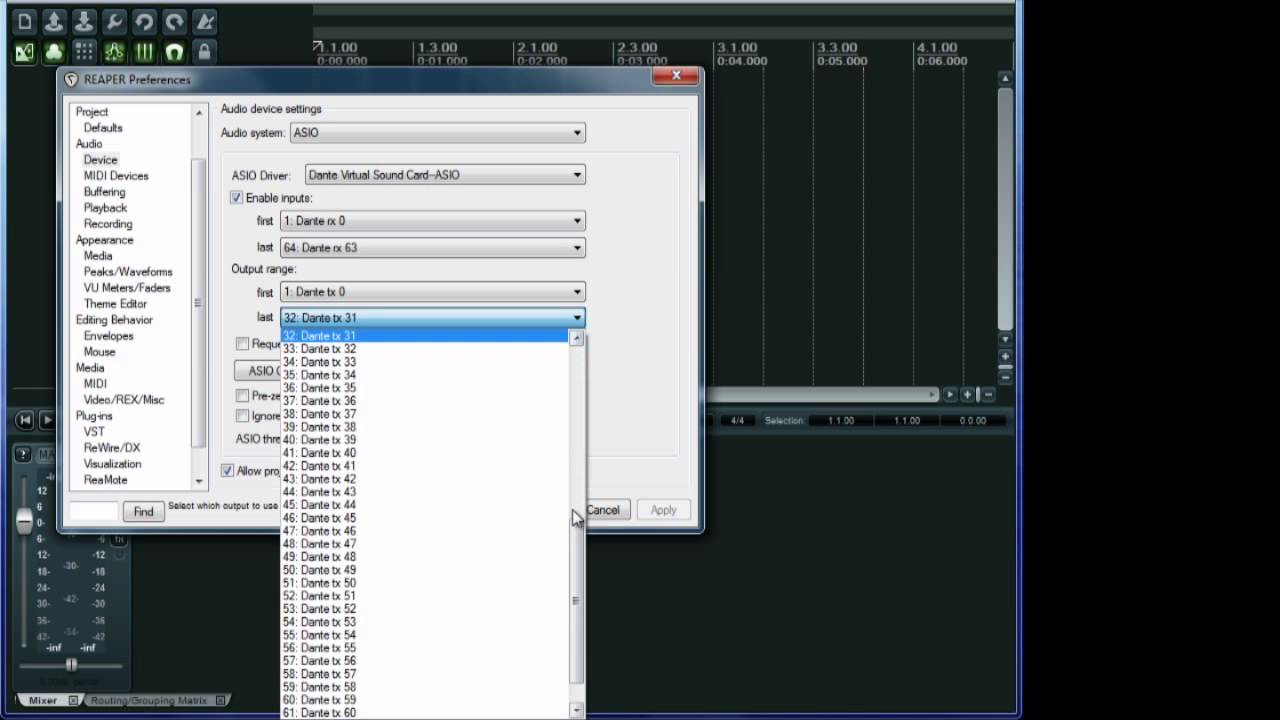Screen dimensions: 1280x720
Task: Click the REAPER icon in the Preferences title bar
Action: pos(71,80)
